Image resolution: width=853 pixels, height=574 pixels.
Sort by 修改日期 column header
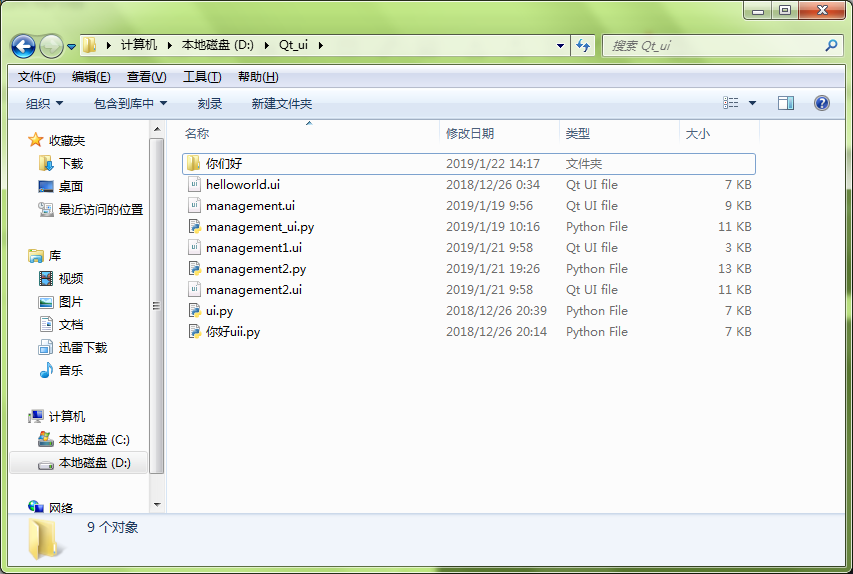(469, 133)
